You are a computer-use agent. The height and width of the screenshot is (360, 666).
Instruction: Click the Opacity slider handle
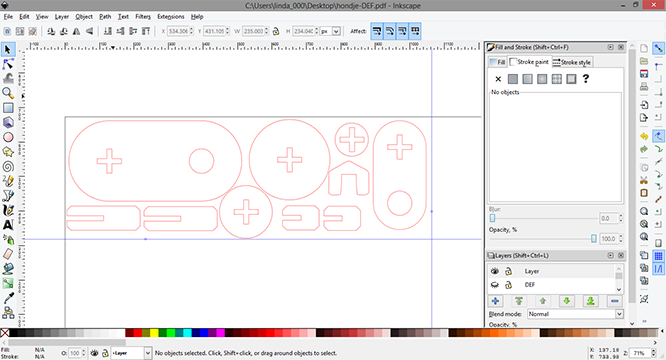594,239
